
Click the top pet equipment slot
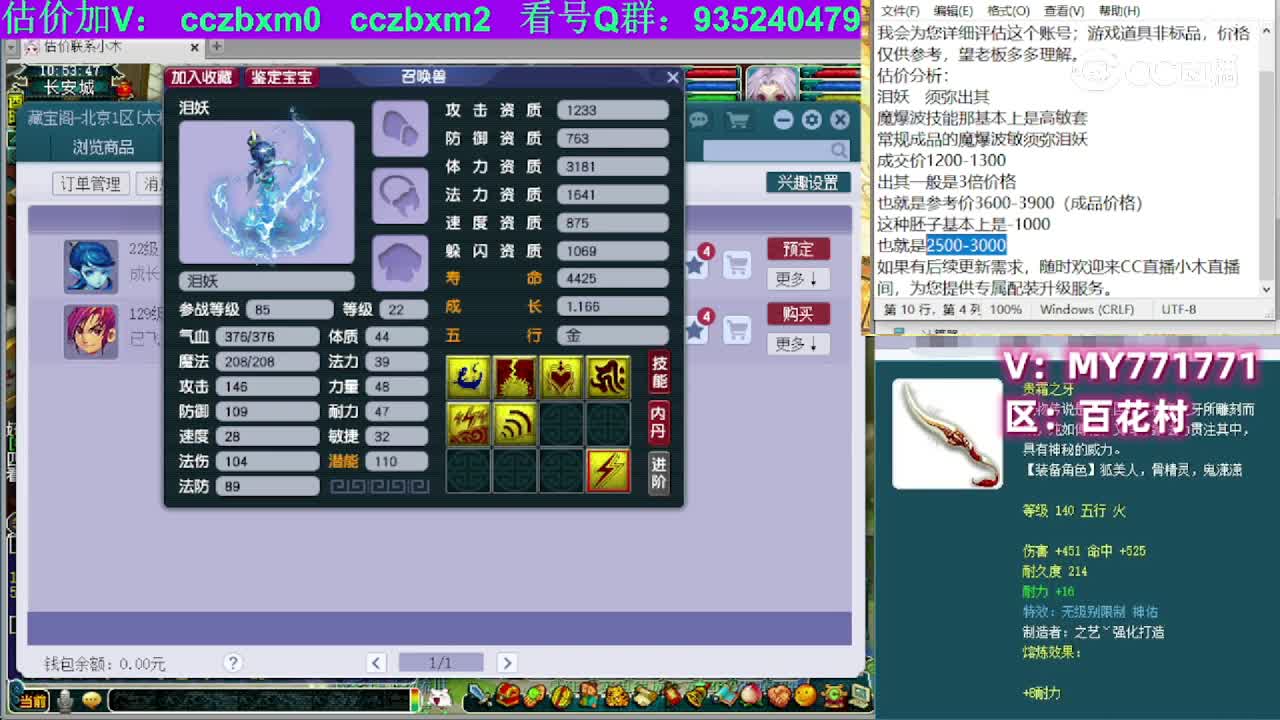coord(400,128)
